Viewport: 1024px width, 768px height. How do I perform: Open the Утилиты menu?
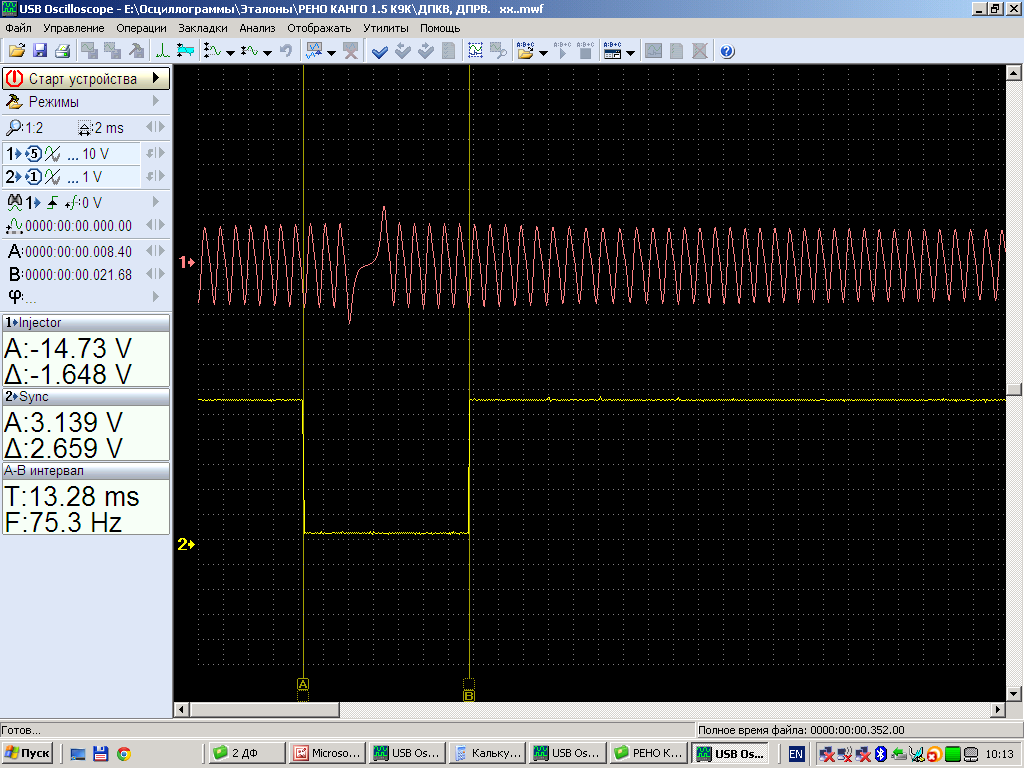(385, 28)
